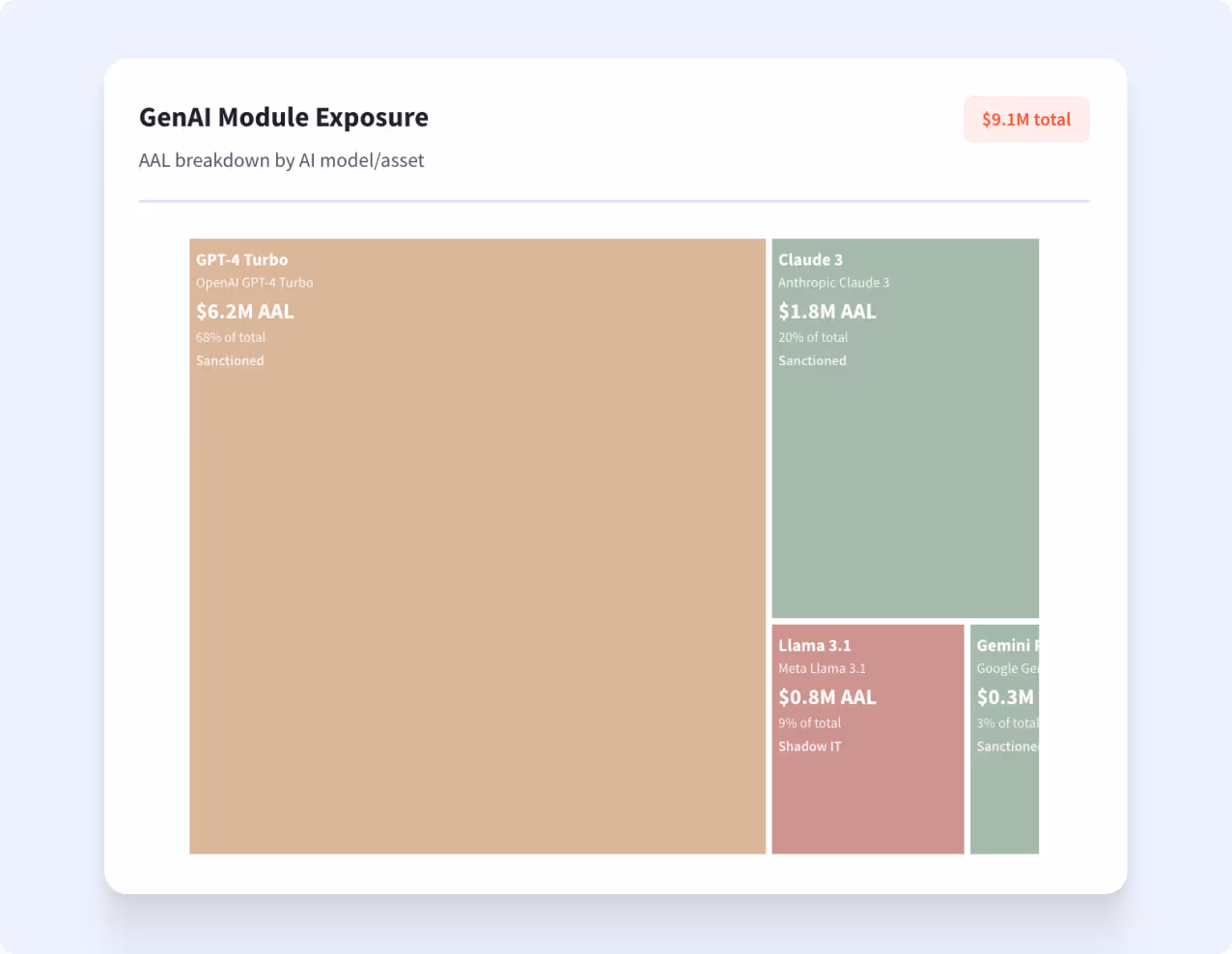Click the 20% of total label
Image resolution: width=1232 pixels, height=954 pixels.
click(813, 337)
